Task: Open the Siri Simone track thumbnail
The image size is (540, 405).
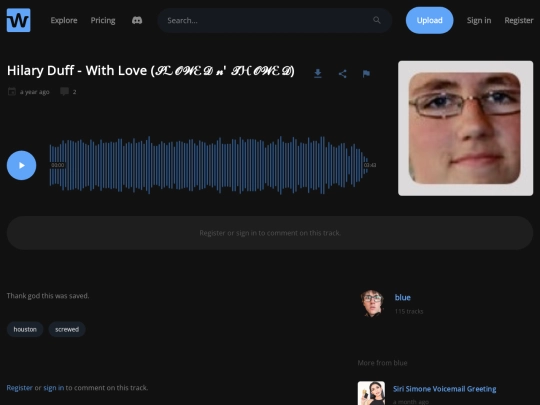Action: coord(371,393)
